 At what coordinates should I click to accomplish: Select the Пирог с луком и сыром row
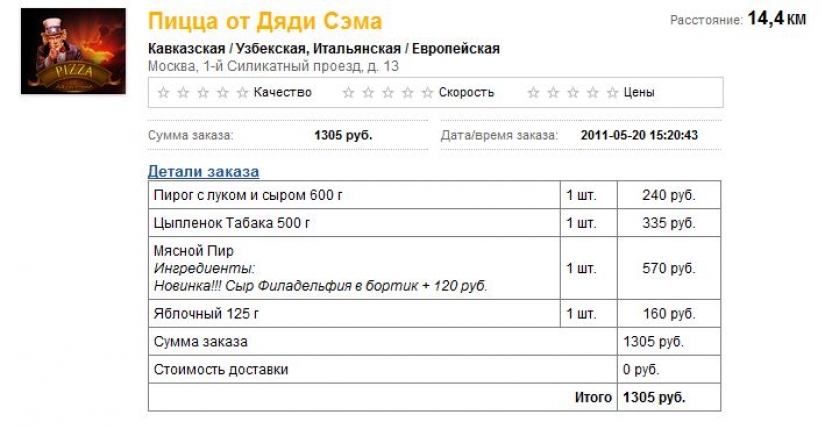coord(250,195)
